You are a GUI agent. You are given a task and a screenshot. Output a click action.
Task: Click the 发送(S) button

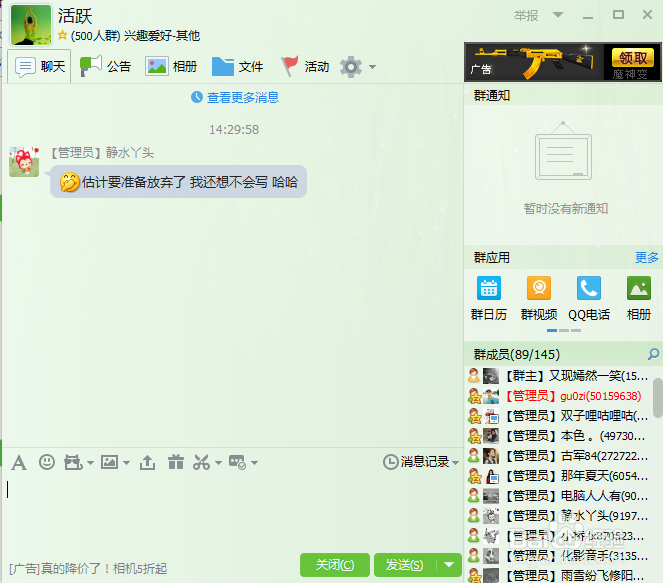[x=405, y=565]
